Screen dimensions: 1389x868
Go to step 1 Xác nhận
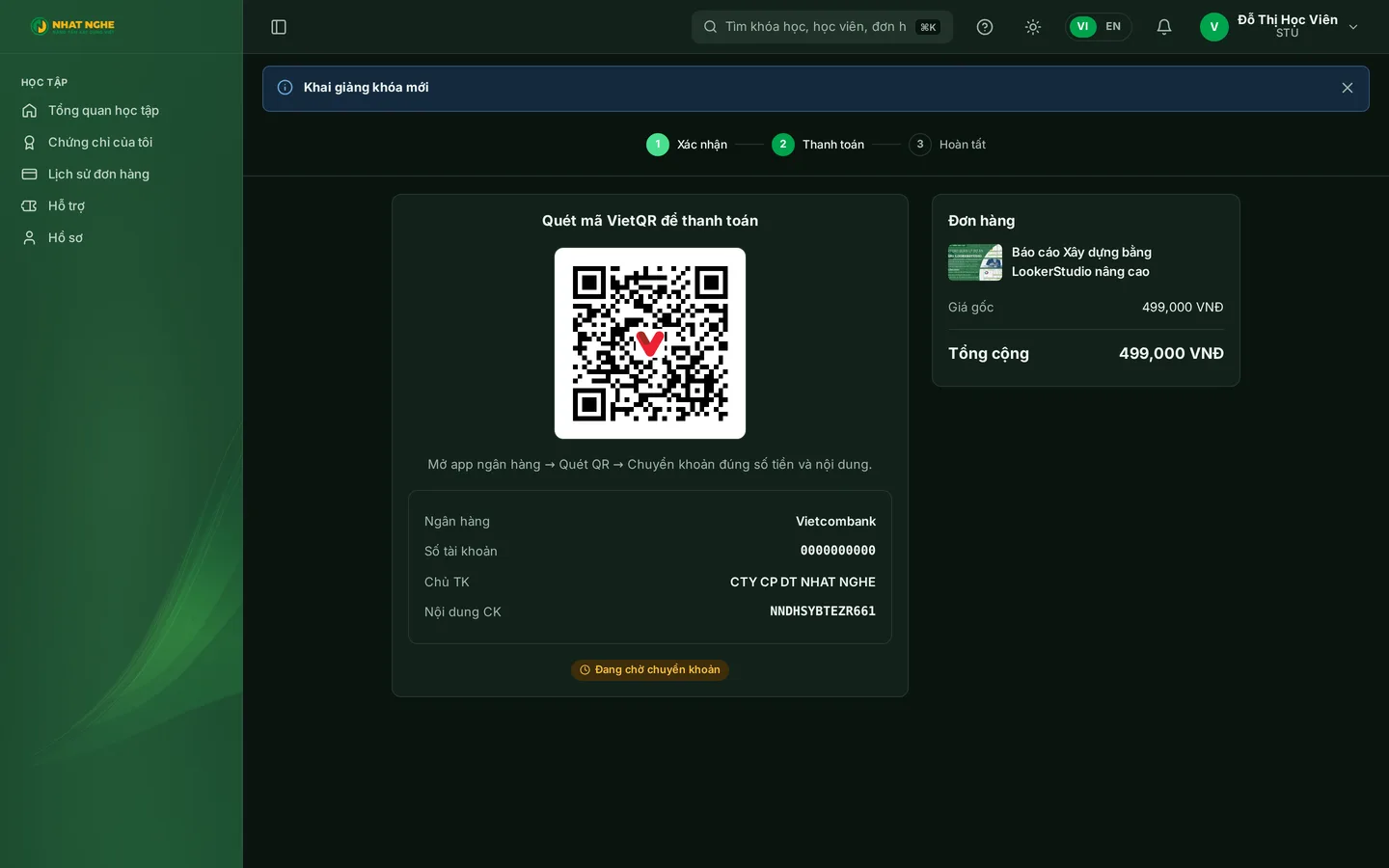pos(687,145)
